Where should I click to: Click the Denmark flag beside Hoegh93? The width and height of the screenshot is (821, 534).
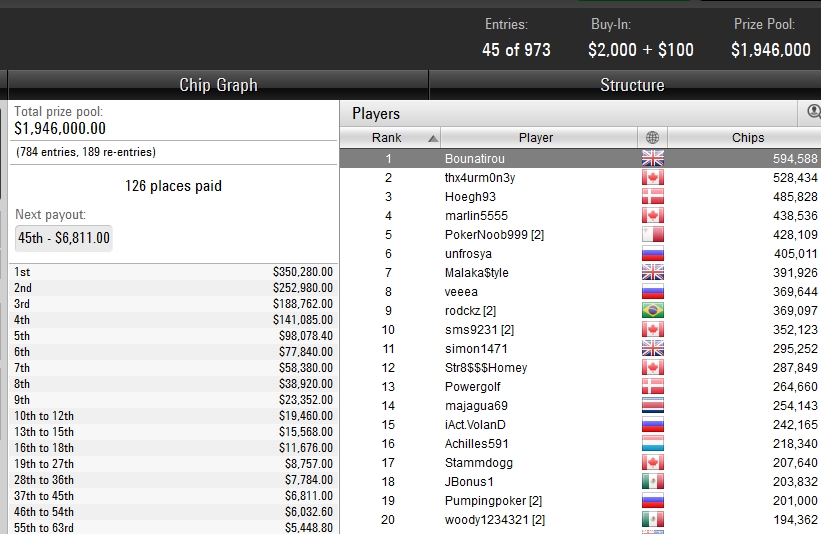(653, 196)
